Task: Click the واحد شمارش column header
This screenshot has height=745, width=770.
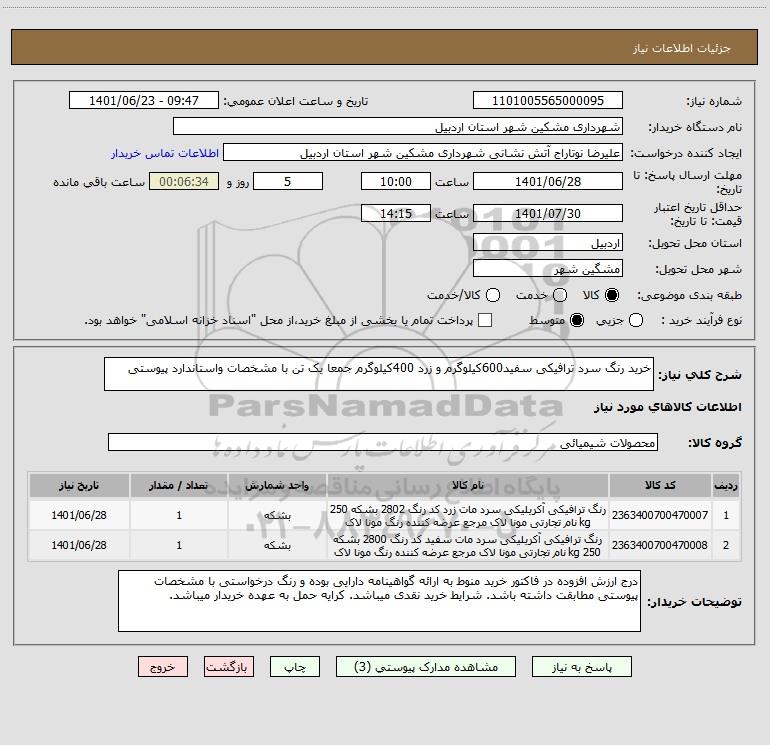Action: pos(277,485)
